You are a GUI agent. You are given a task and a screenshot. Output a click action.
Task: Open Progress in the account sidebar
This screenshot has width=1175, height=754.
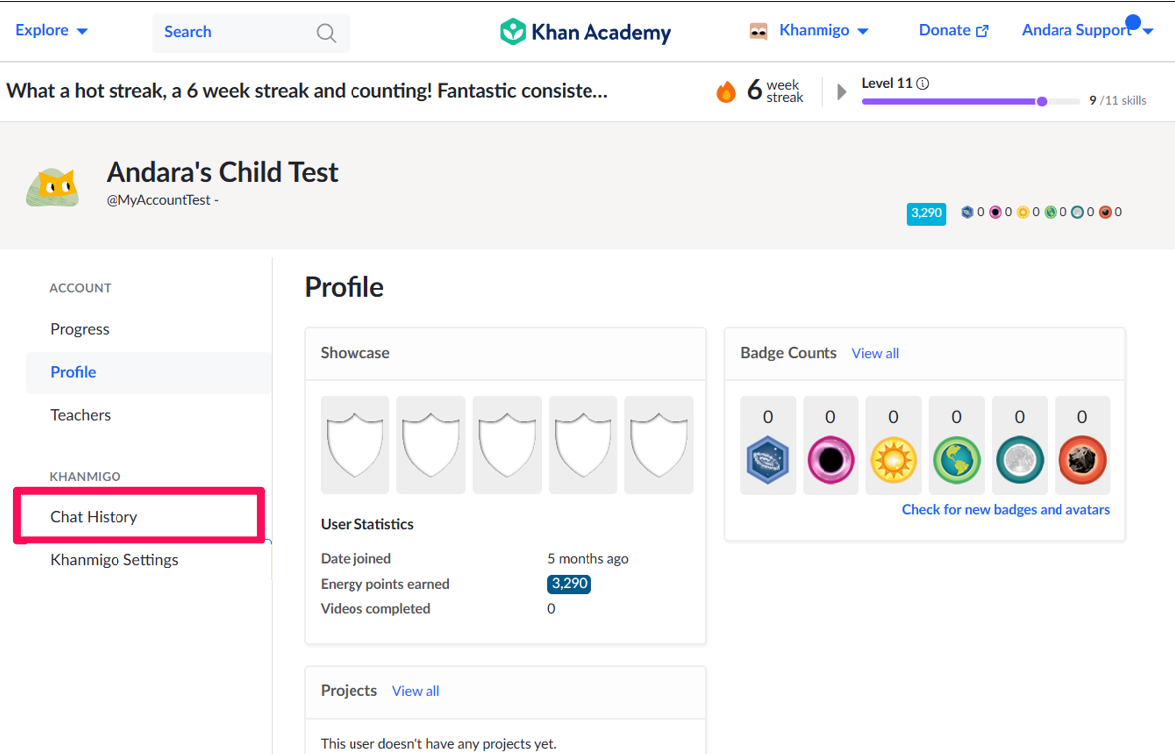click(x=79, y=329)
